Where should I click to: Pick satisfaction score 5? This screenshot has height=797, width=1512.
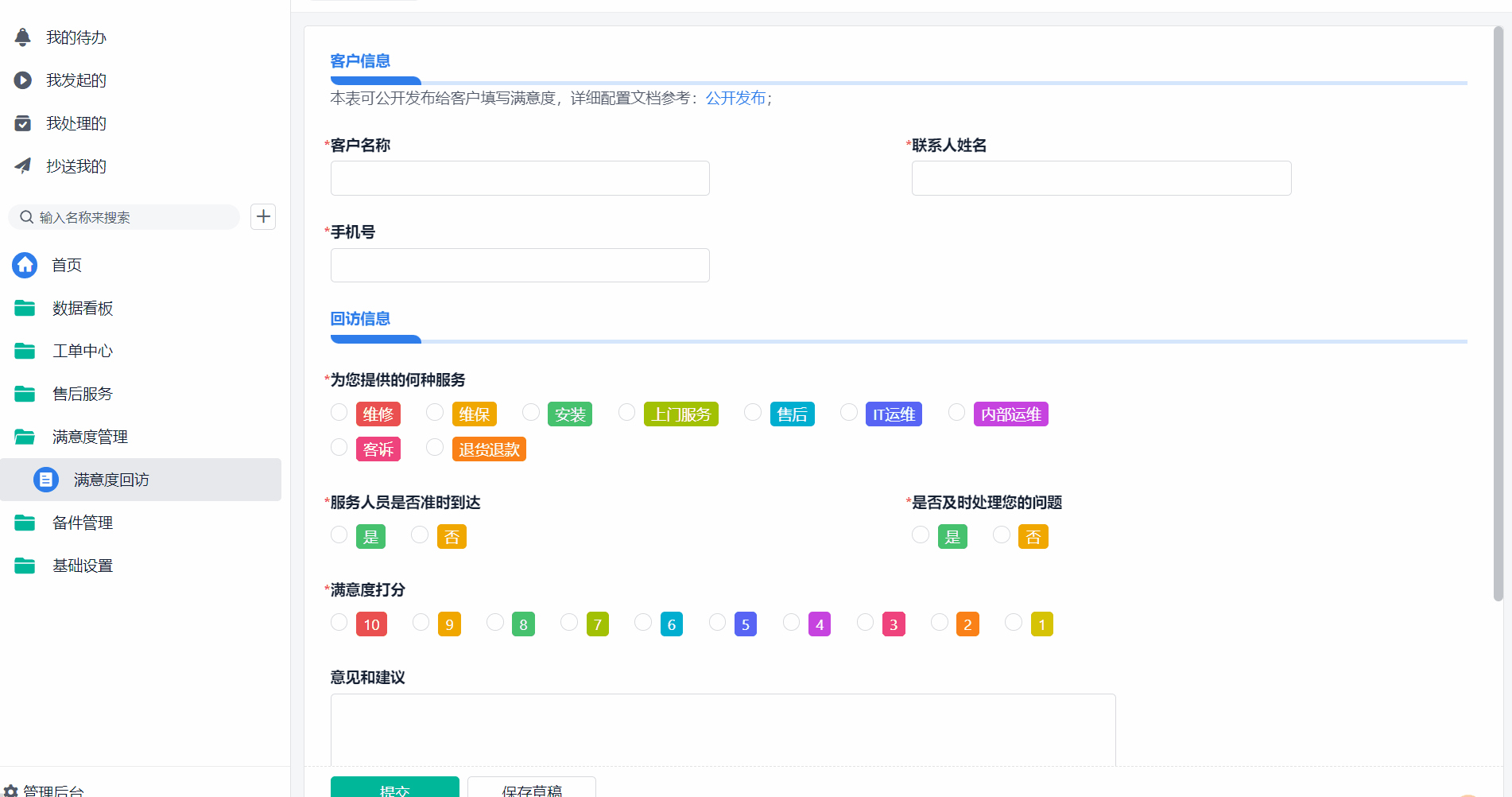(x=717, y=622)
